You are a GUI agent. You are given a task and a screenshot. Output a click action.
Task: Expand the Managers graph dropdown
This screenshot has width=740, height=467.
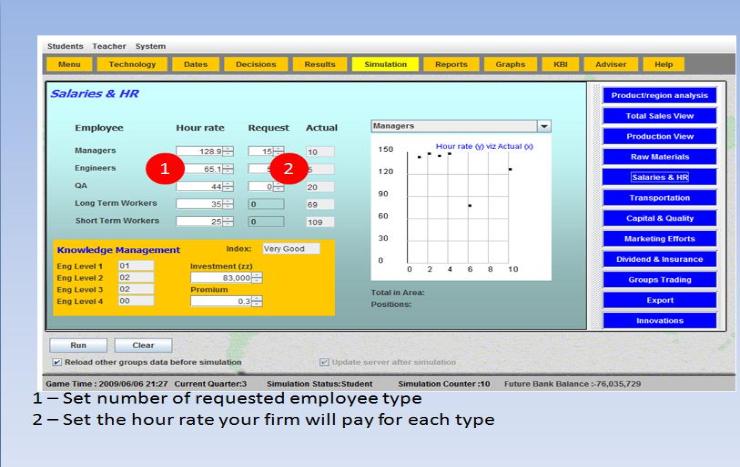[544, 127]
